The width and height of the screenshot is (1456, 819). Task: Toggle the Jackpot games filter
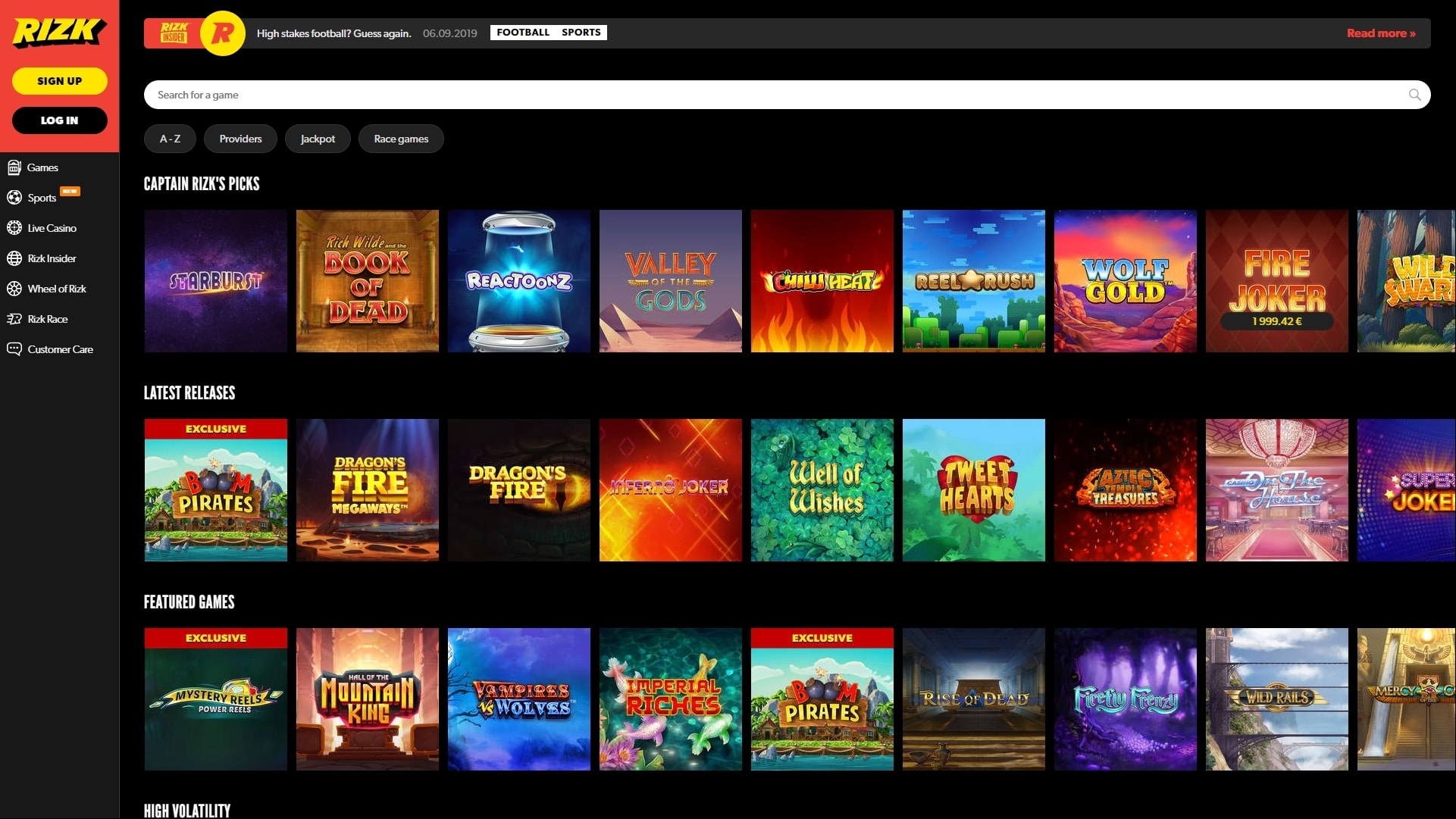(x=318, y=139)
